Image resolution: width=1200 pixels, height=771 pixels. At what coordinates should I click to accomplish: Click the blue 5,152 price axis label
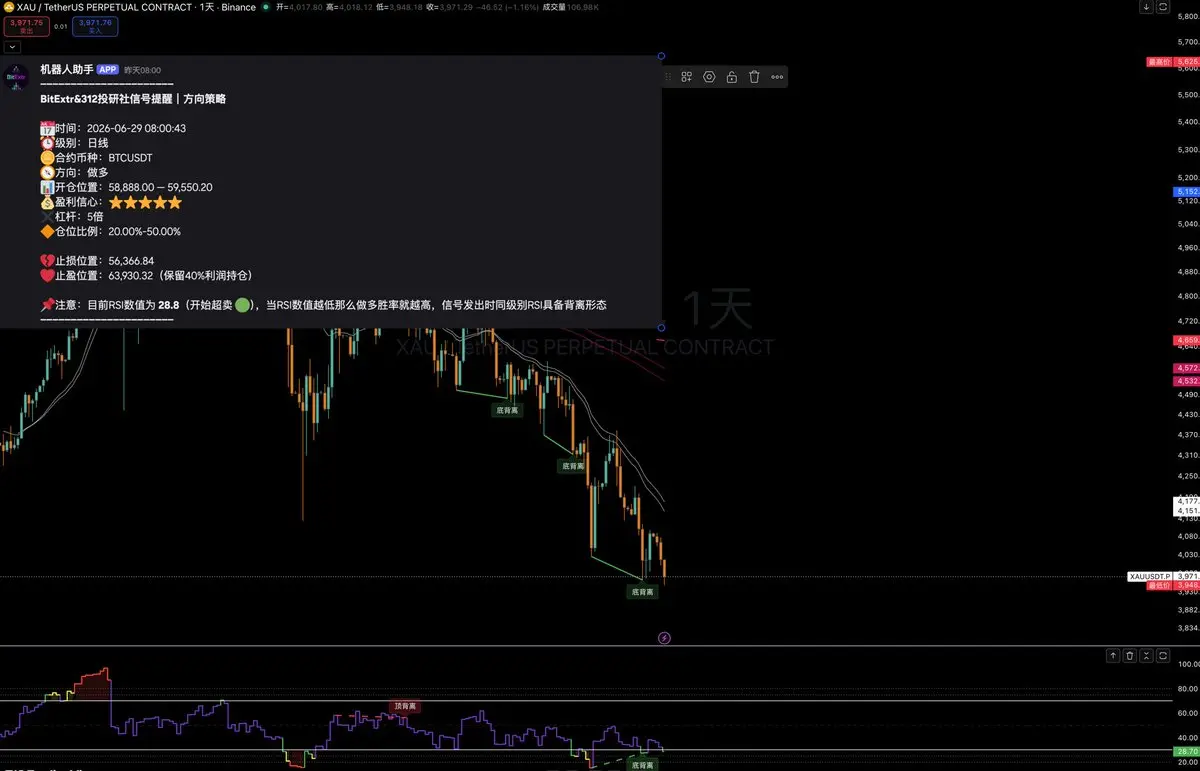(x=1187, y=191)
